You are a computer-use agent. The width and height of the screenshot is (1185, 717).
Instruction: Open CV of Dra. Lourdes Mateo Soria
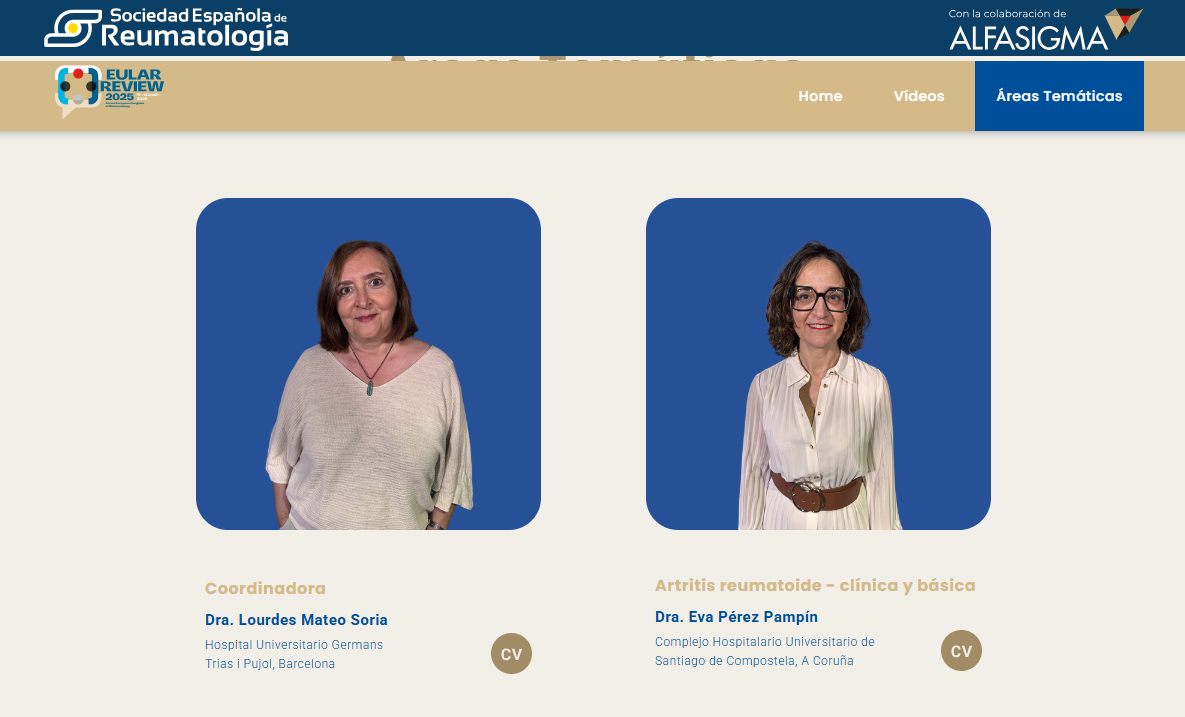coord(512,654)
